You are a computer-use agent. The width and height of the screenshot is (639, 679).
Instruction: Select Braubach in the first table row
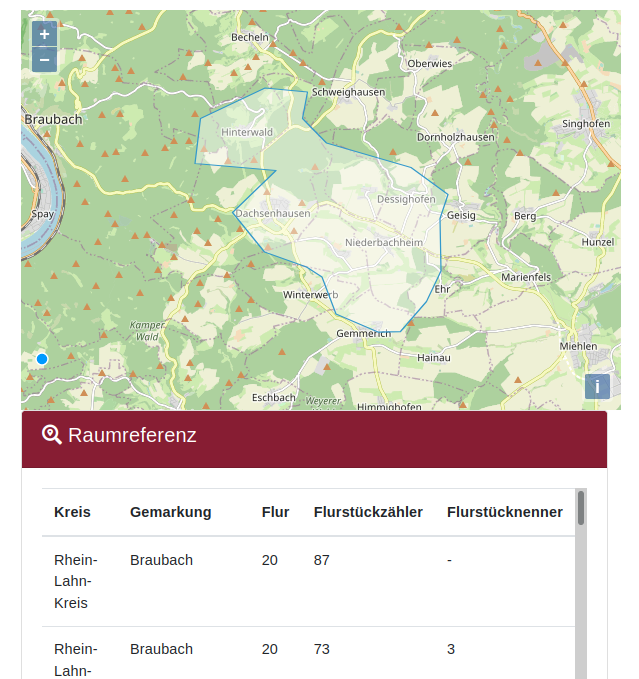(161, 560)
